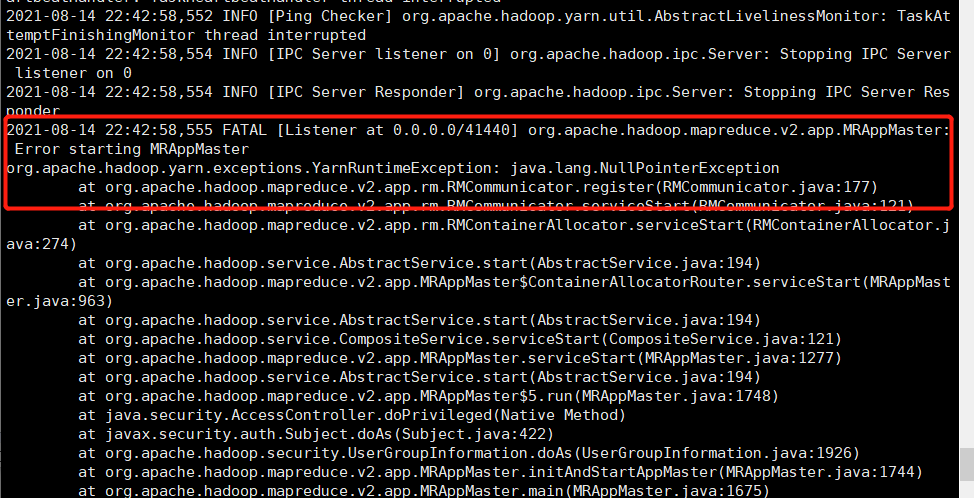Click RMCommunicator.register stack trace line
Viewport: 974px width, 498px height.
tap(478, 188)
